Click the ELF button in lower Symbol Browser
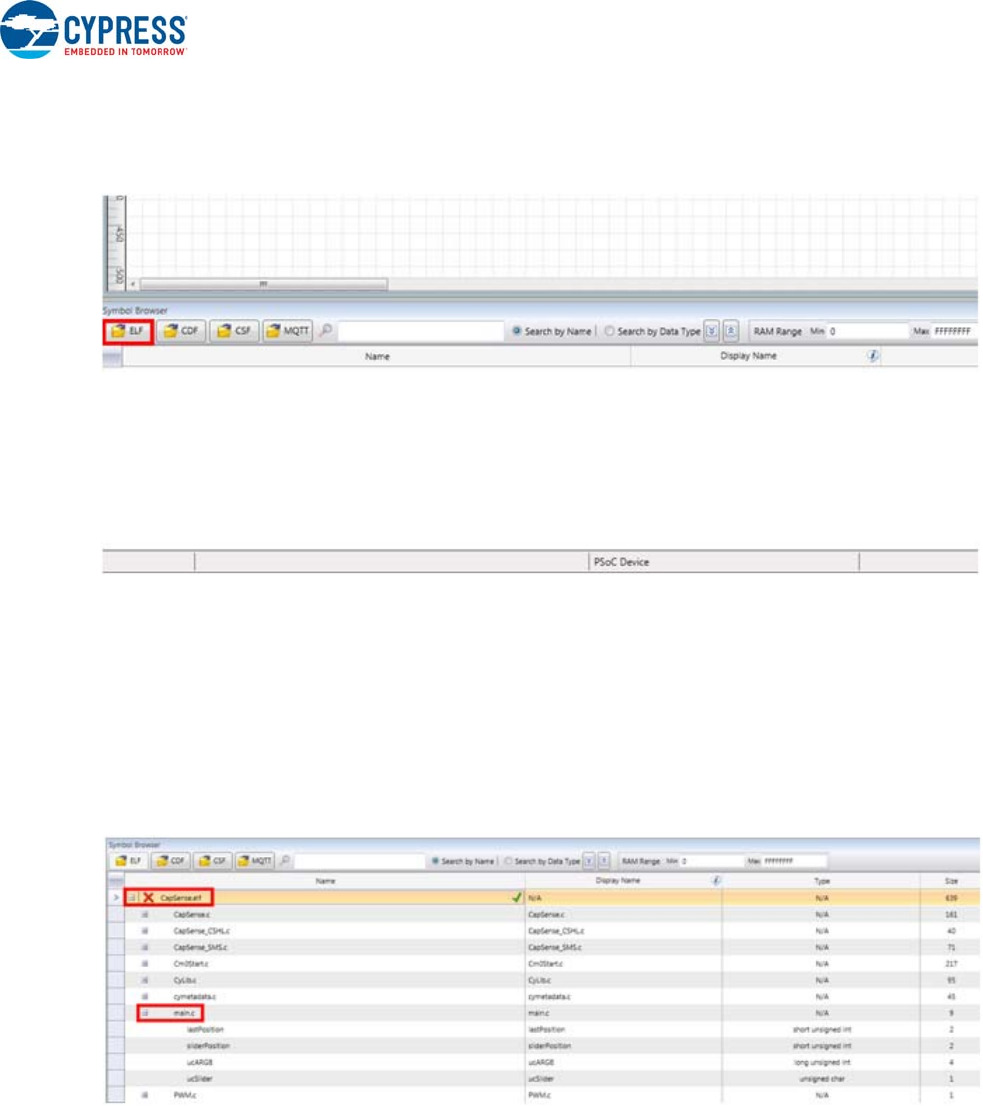The height and width of the screenshot is (1106, 983). [x=127, y=860]
